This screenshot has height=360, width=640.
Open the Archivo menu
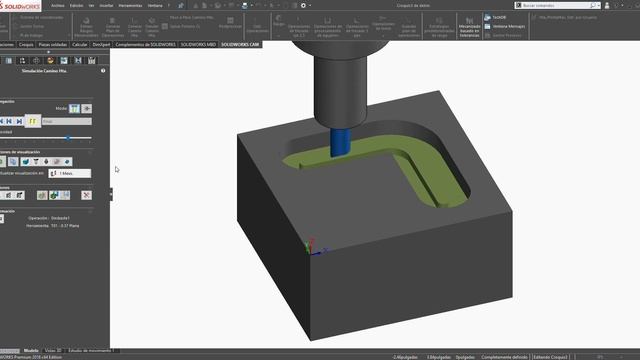coord(58,6)
